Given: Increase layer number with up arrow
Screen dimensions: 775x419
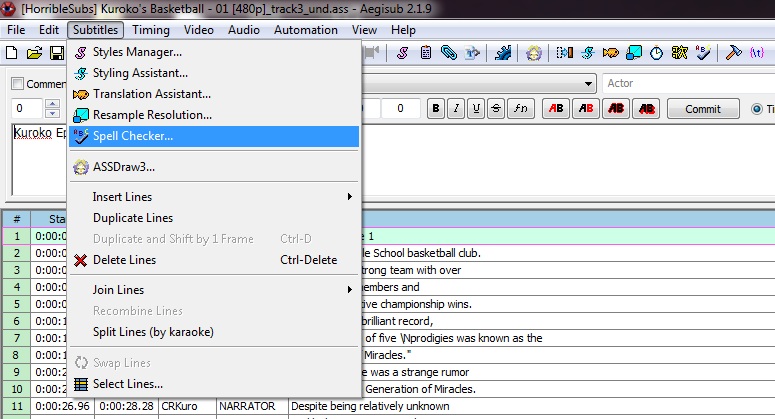Looking at the screenshot, I should [52, 103].
